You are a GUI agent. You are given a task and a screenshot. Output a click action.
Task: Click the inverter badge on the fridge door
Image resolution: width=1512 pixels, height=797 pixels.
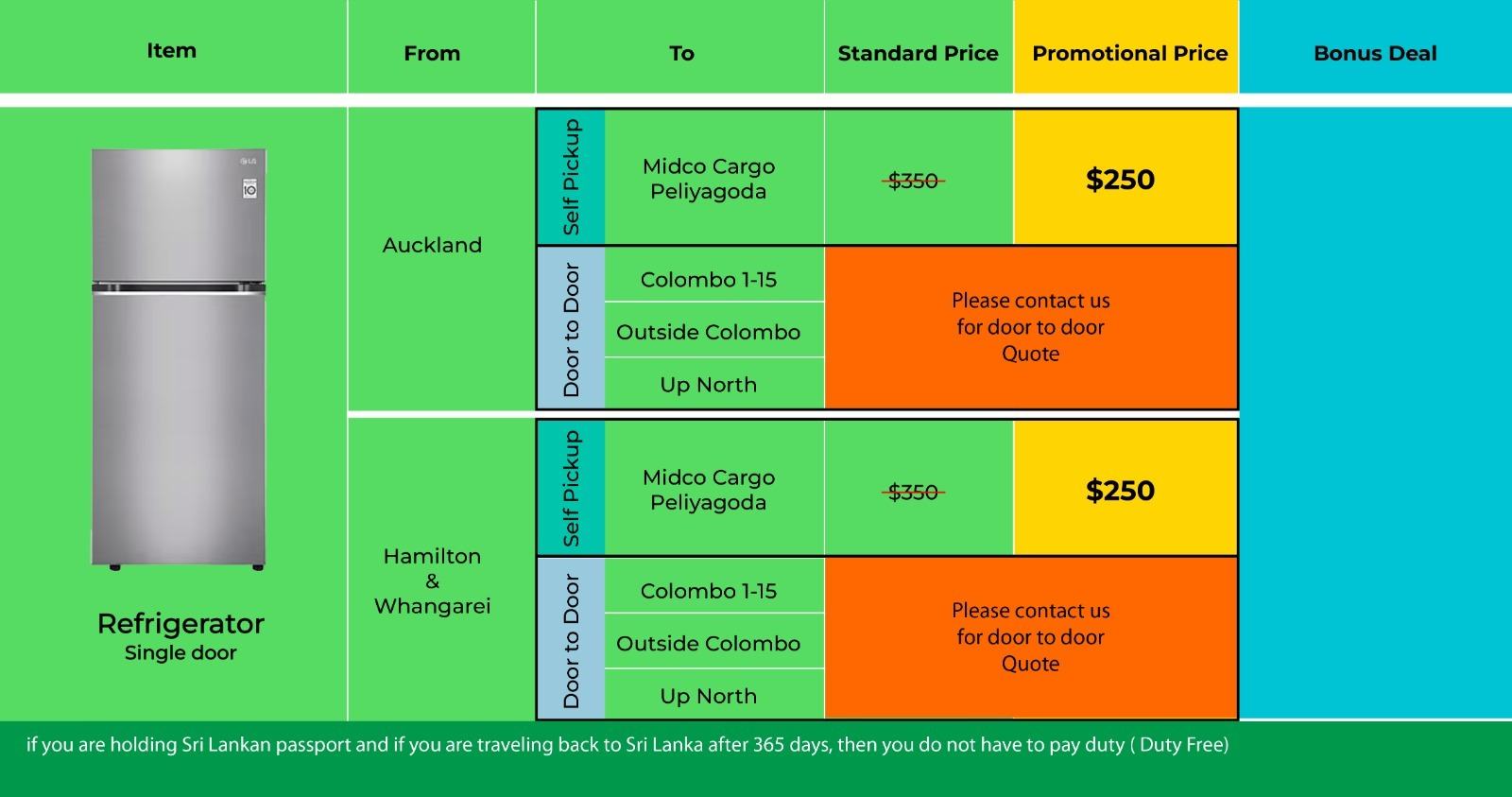pos(249,188)
